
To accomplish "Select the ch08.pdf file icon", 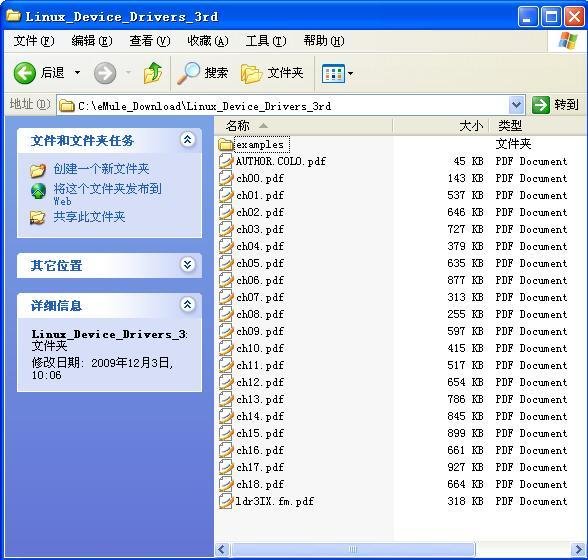I will coord(226,314).
